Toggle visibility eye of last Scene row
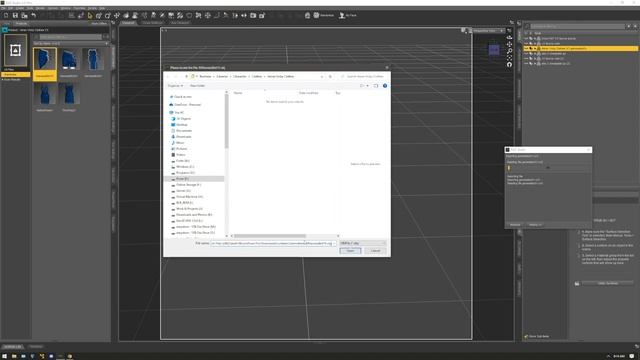 coord(526,64)
